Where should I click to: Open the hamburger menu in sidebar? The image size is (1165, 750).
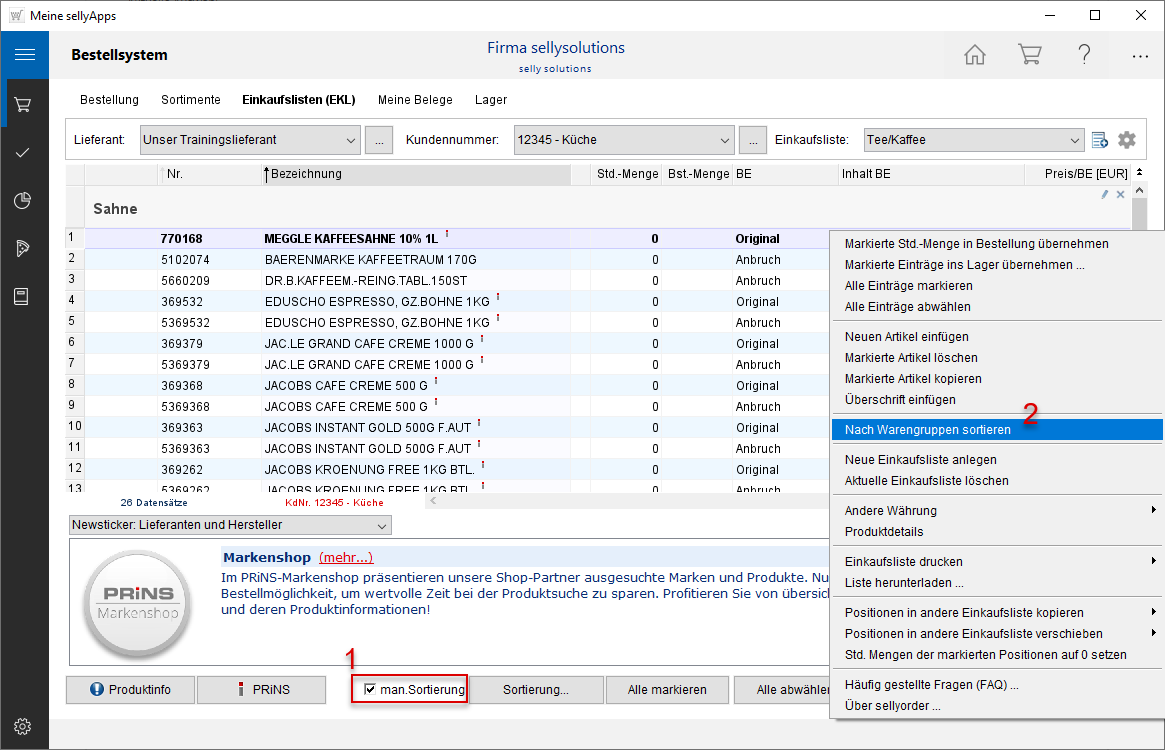click(24, 55)
